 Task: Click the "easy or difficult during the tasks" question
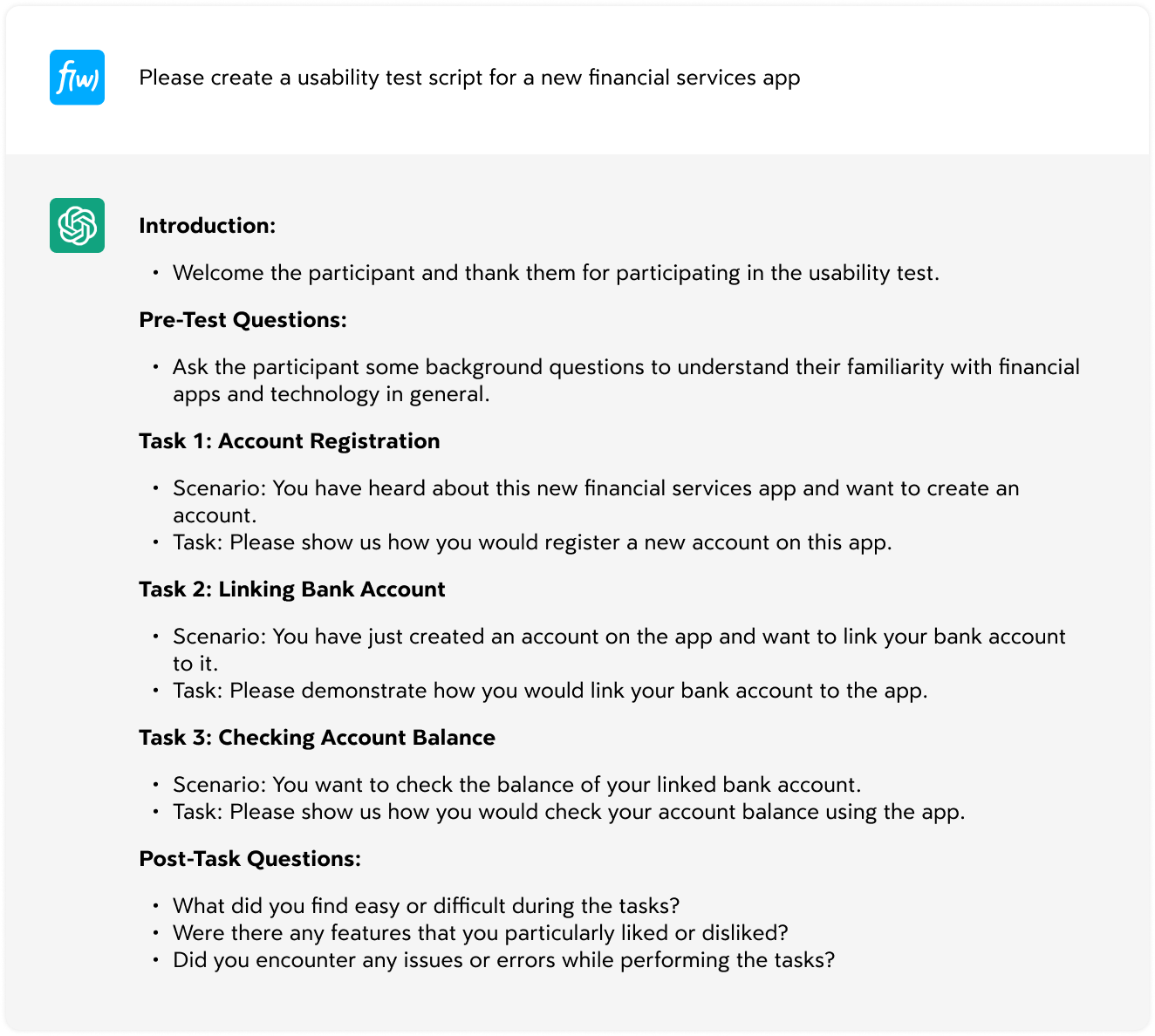click(426, 906)
